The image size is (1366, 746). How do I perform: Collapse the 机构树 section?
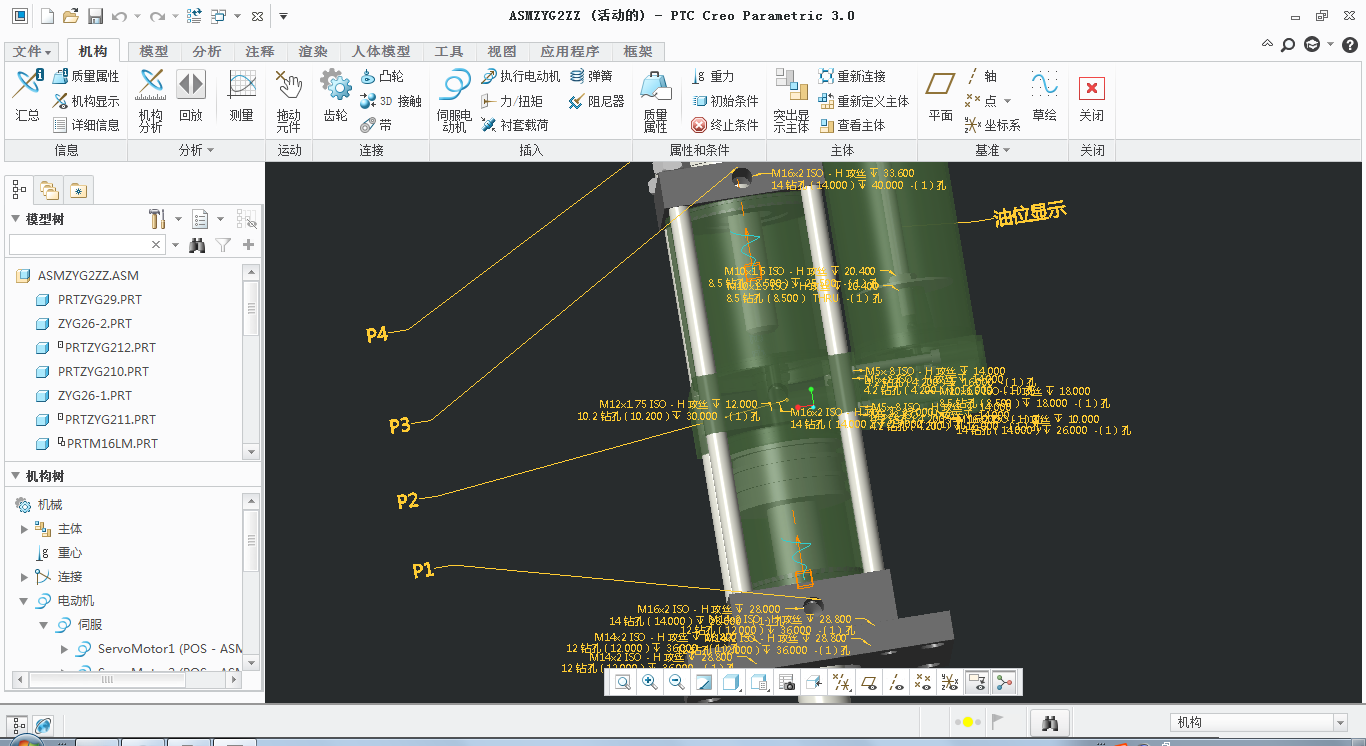pos(15,476)
